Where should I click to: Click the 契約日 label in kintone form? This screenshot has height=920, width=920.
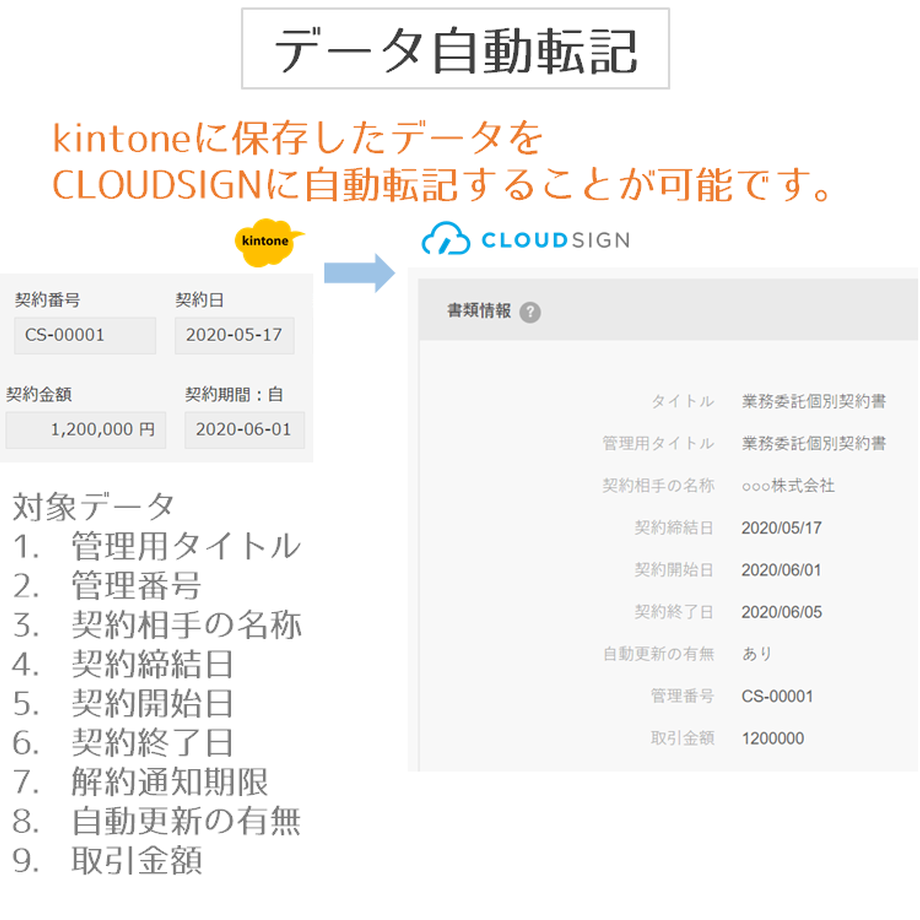(x=199, y=300)
